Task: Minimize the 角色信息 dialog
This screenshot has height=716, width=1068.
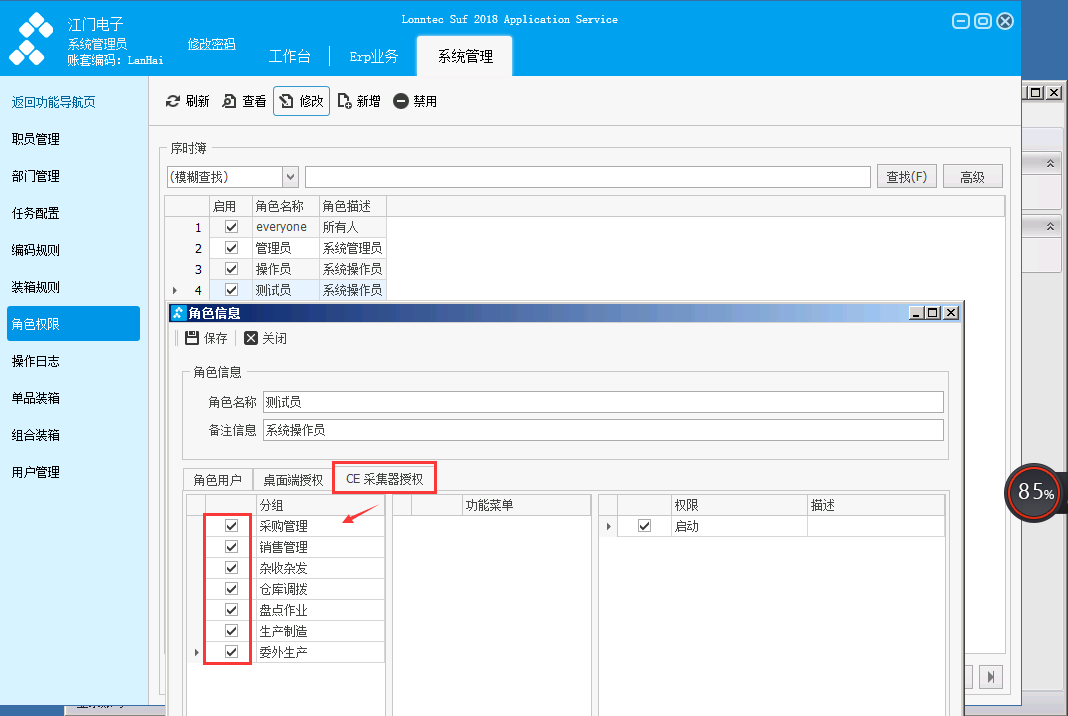Action: click(x=916, y=313)
